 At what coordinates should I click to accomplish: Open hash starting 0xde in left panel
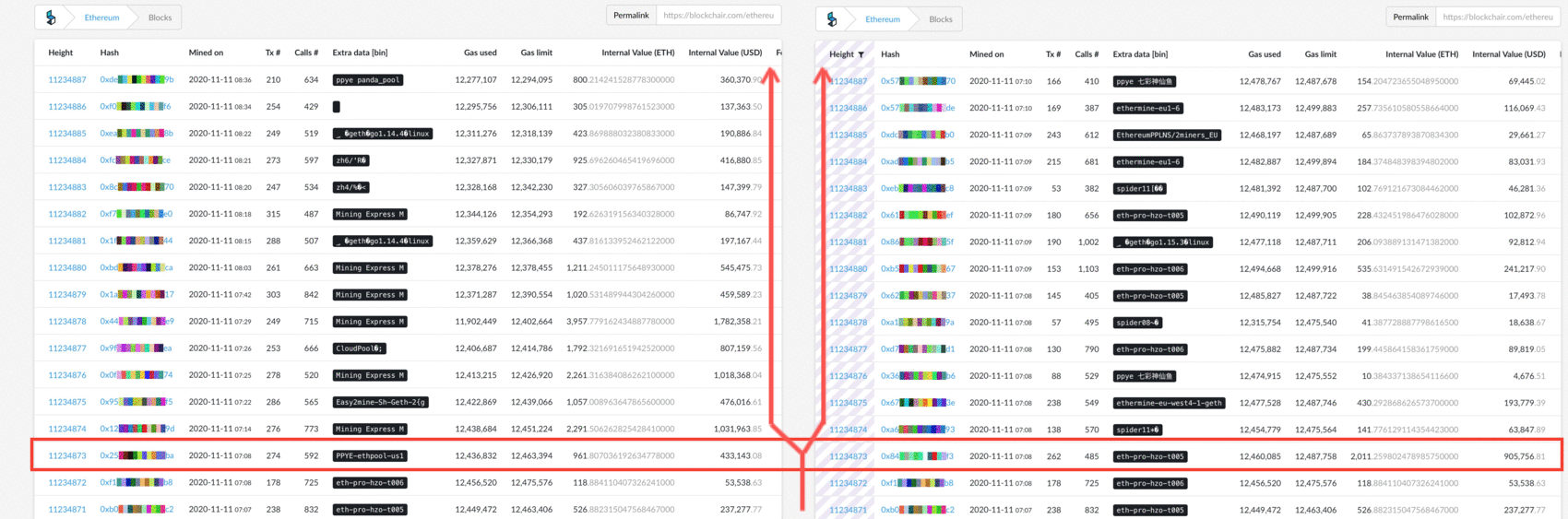click(x=137, y=80)
